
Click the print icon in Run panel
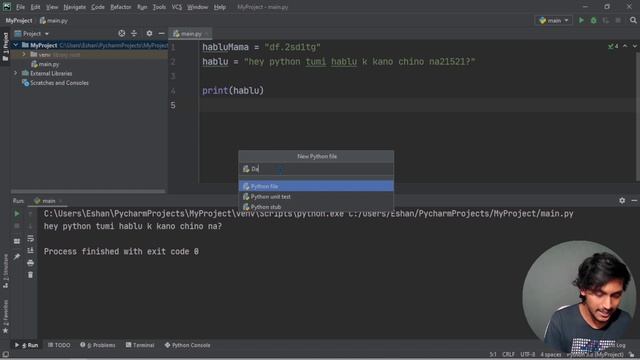click(31, 263)
